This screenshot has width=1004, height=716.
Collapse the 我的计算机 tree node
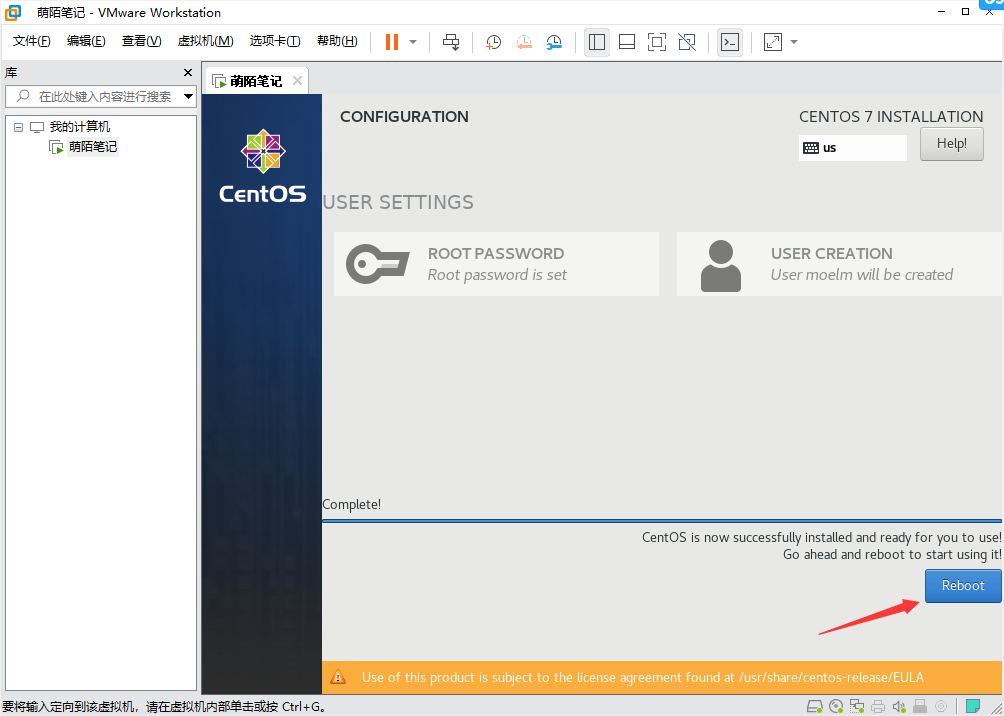pos(18,127)
